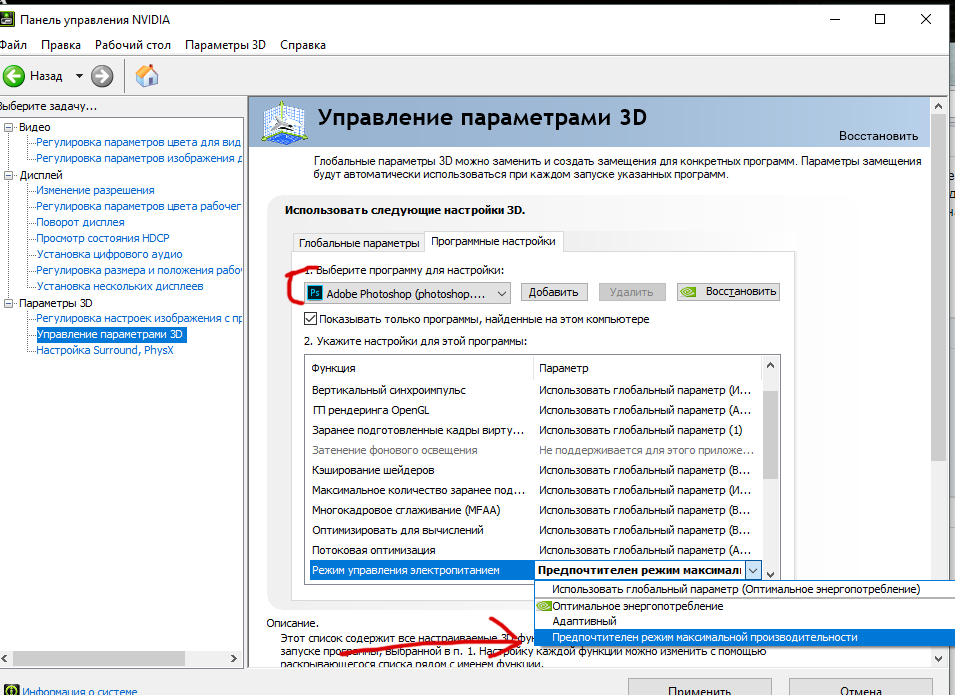Open Информация о системе link
955x695 pixels.
point(80,691)
